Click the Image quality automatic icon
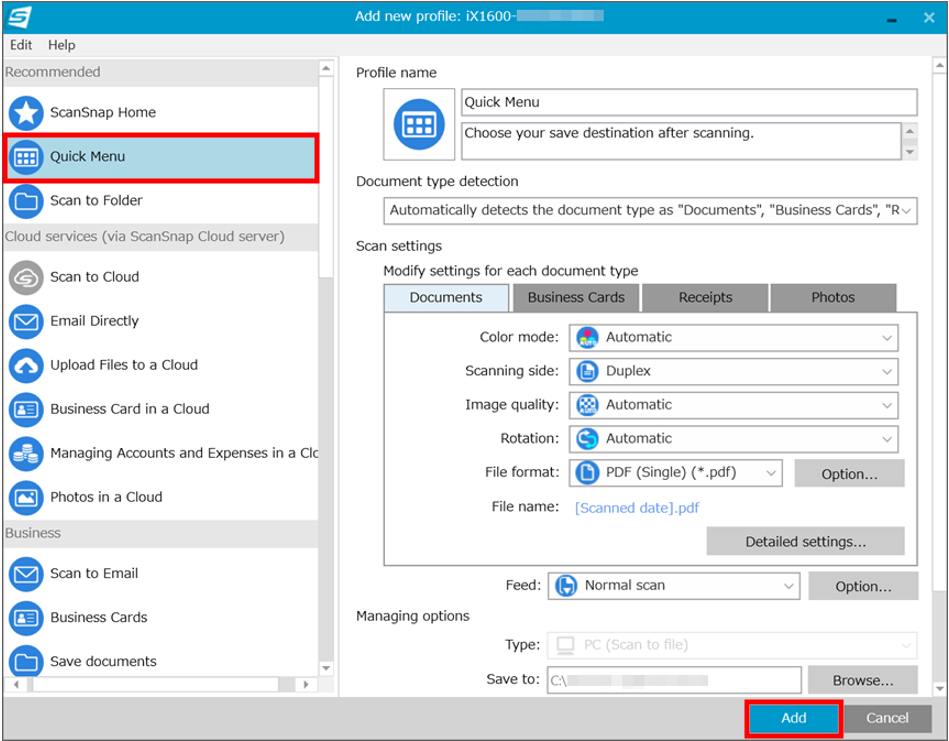Viewport: 949px width, 741px height. [x=587, y=405]
